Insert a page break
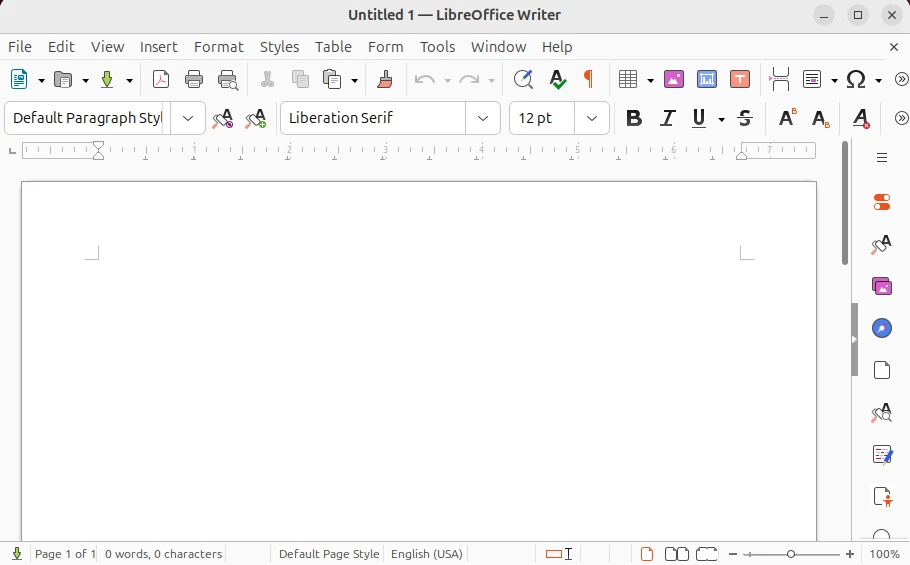Screen dimensions: 910x565 coord(780,80)
